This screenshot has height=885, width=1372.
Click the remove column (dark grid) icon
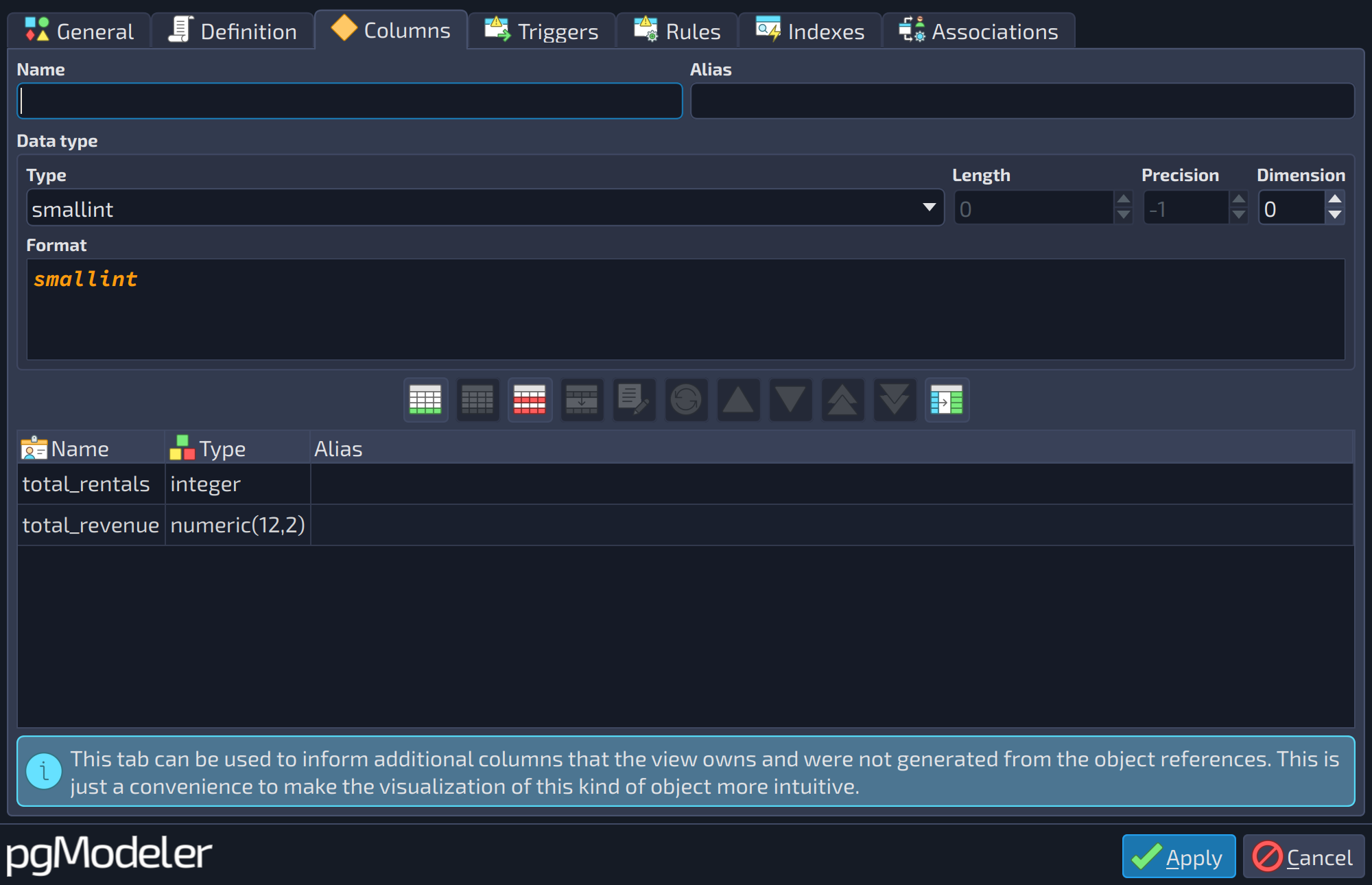coord(477,400)
